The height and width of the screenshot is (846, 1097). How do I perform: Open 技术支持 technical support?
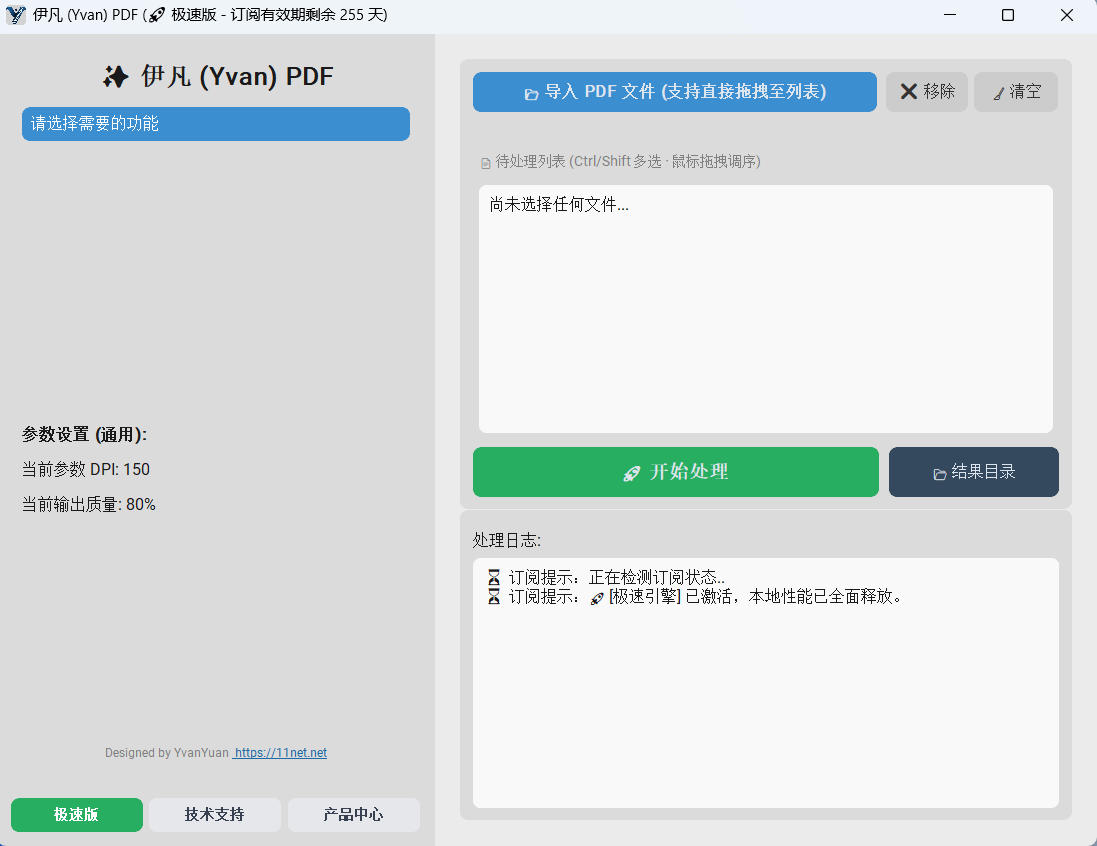pyautogui.click(x=215, y=815)
